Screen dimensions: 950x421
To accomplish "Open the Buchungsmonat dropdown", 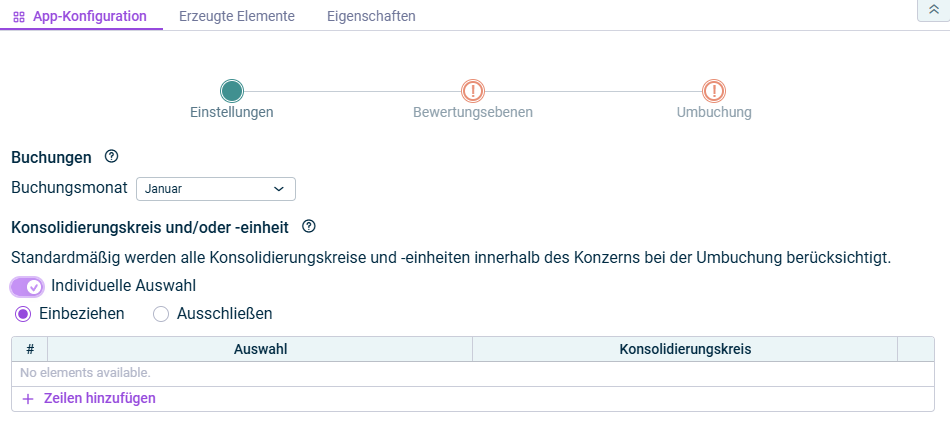I will point(215,188).
